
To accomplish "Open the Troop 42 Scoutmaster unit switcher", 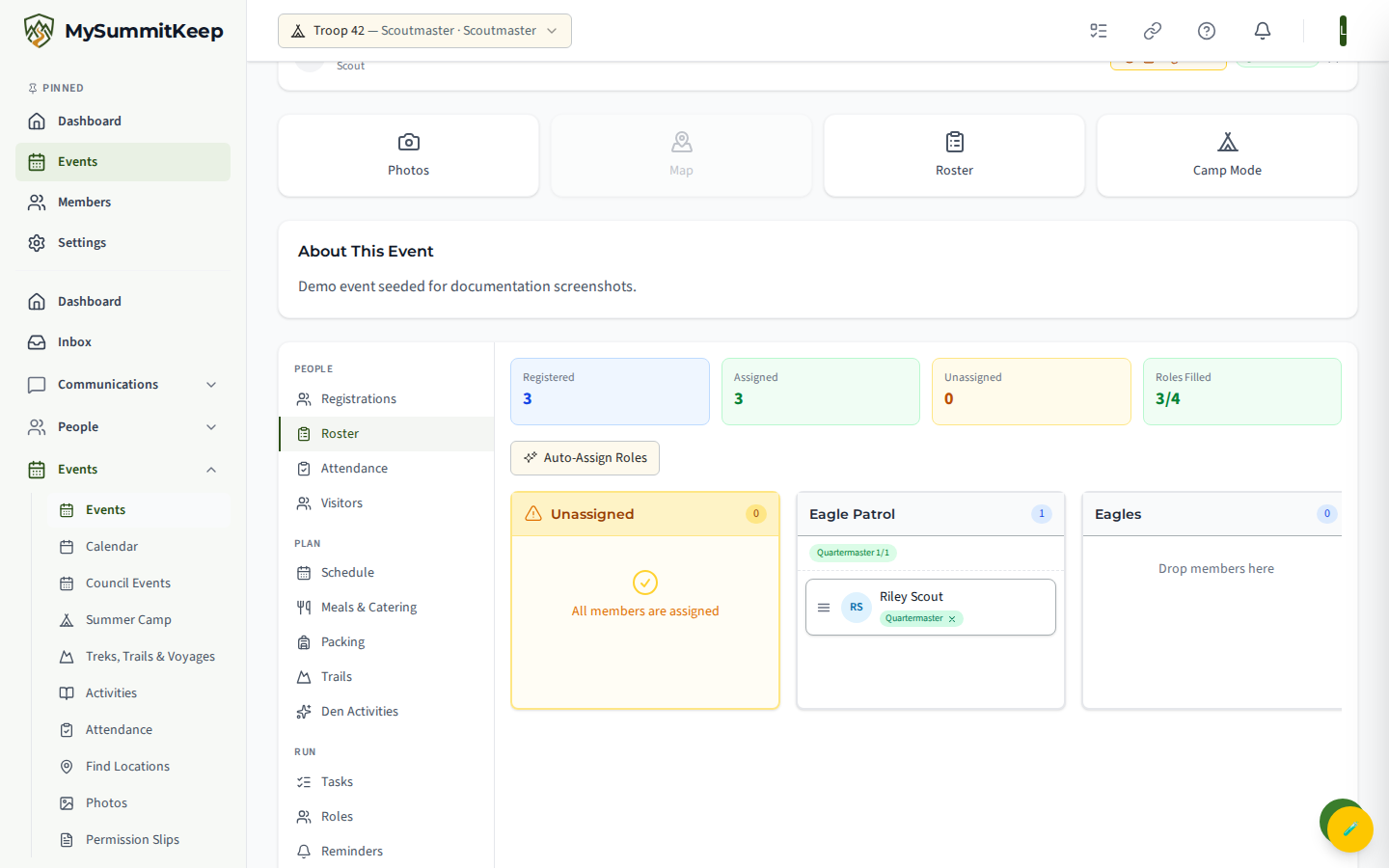I will click(x=424, y=31).
